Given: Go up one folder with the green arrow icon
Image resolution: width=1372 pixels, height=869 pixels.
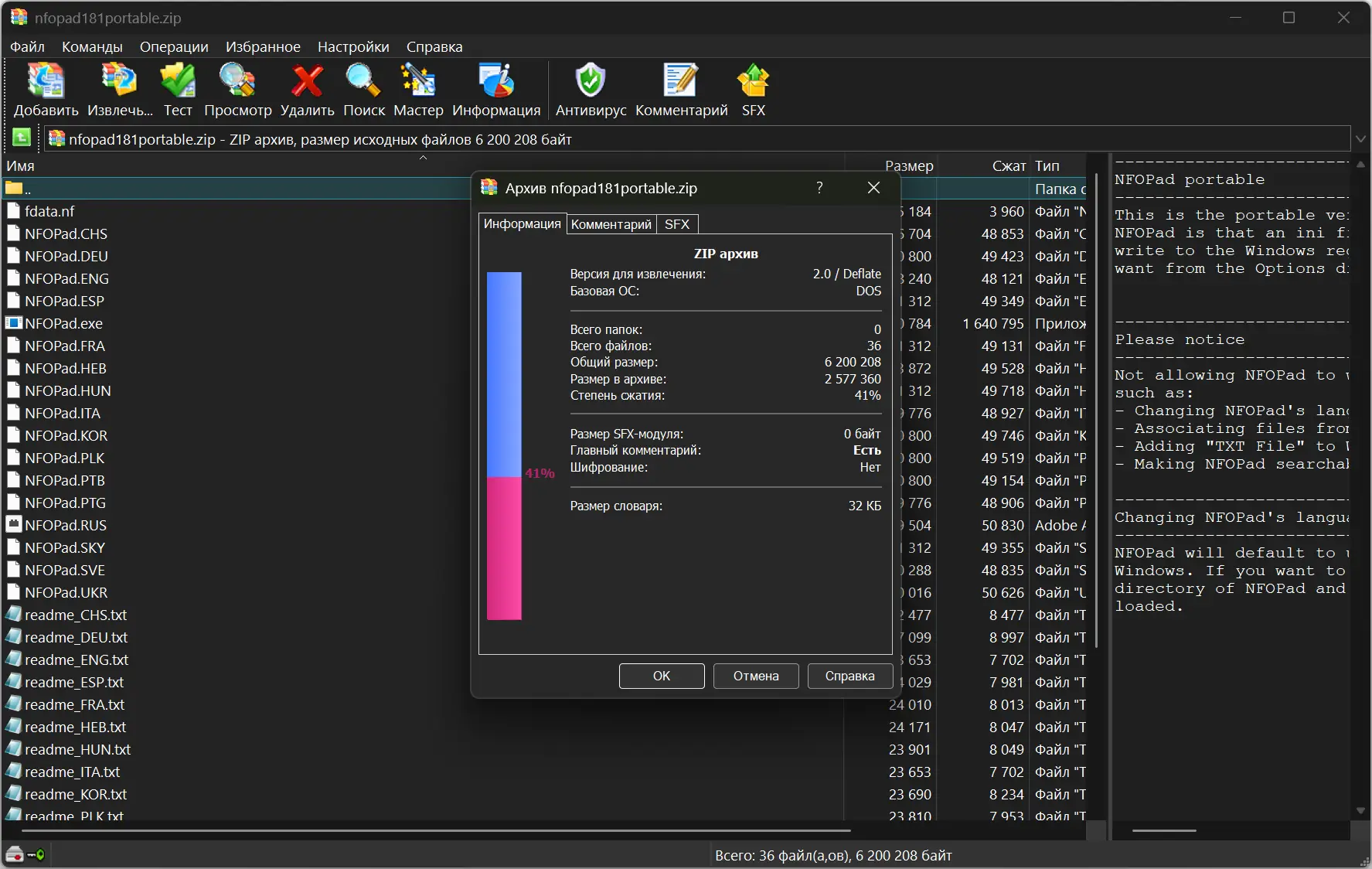Looking at the screenshot, I should click(22, 138).
